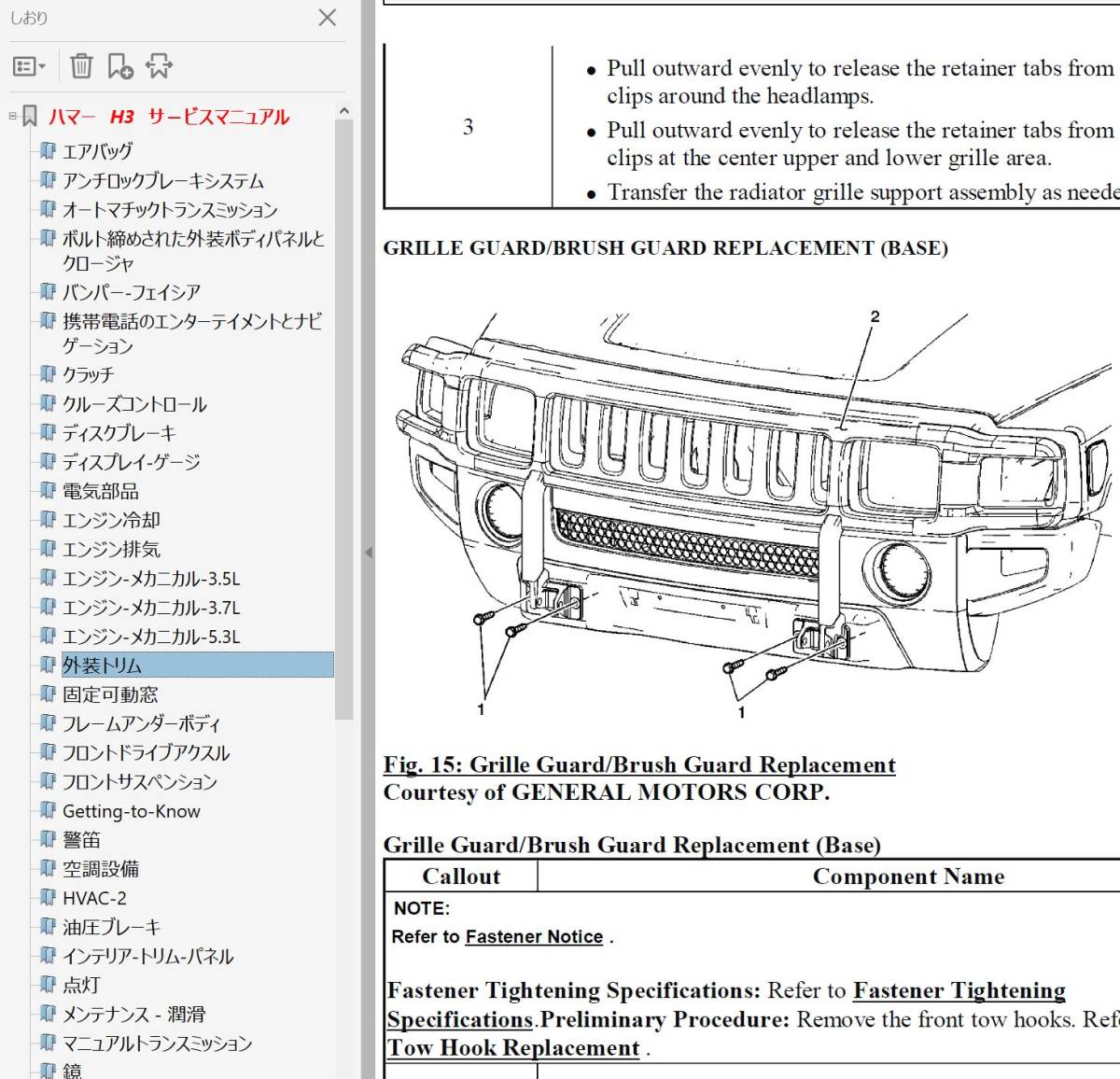Jump to the バンパー-フェイシア bookmark
The image size is (1120, 1079).
(x=132, y=292)
